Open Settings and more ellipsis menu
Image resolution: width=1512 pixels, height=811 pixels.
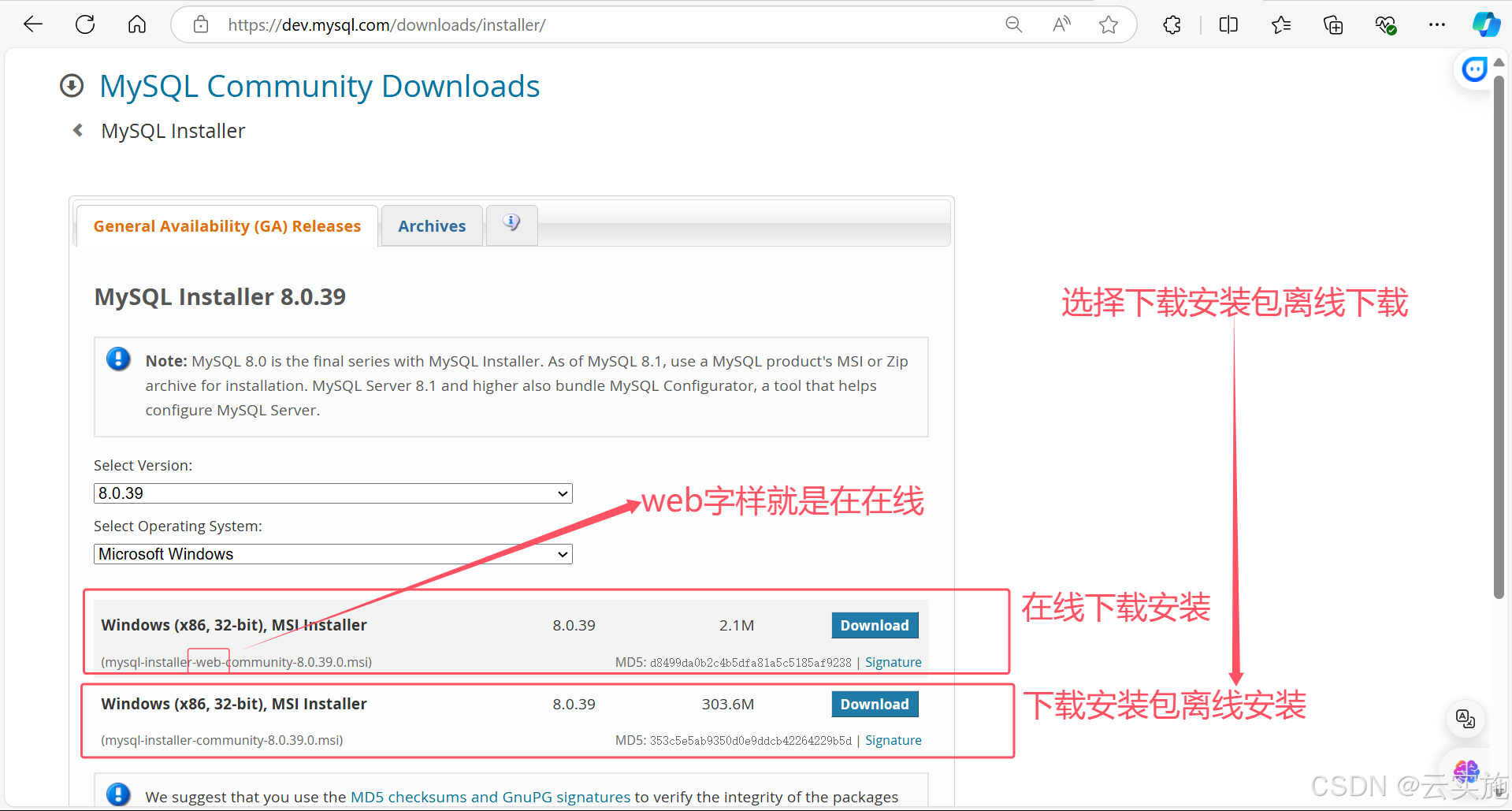click(1437, 24)
